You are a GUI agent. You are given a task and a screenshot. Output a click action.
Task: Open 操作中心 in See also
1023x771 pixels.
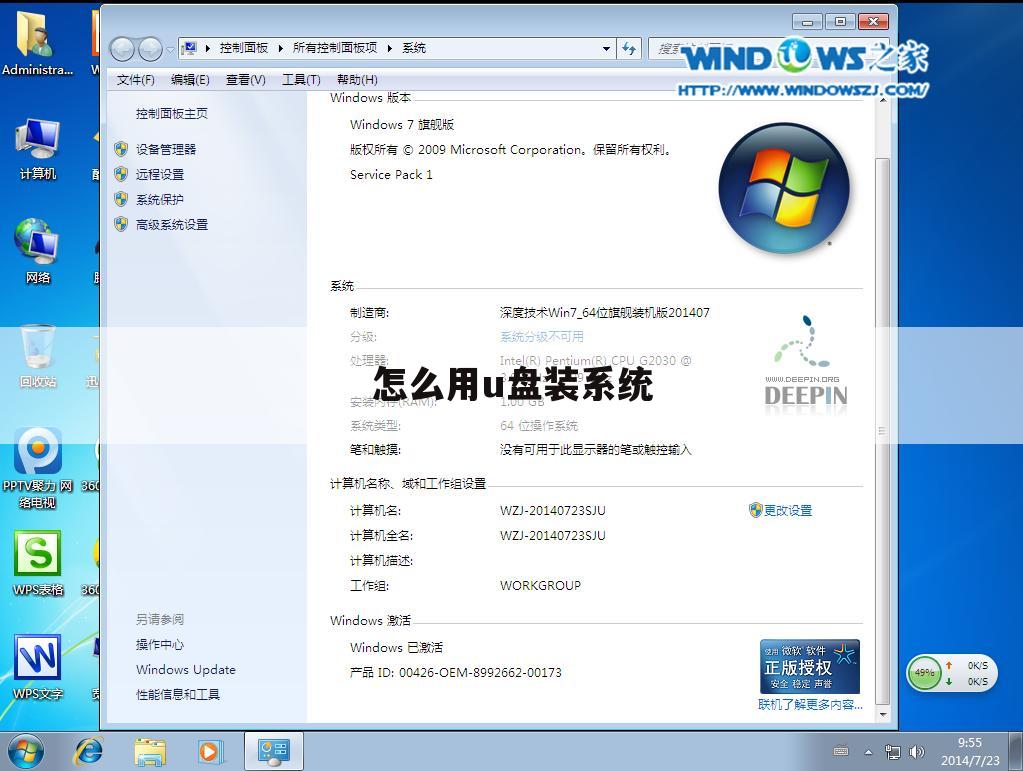coord(160,644)
